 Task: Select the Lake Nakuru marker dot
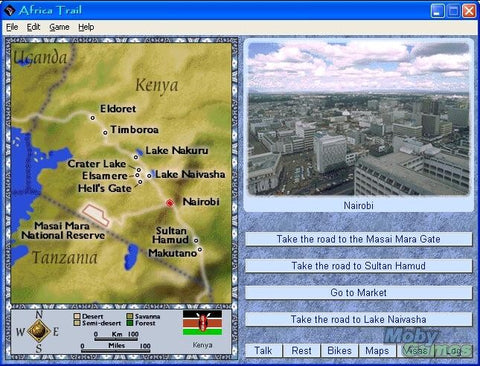click(136, 157)
